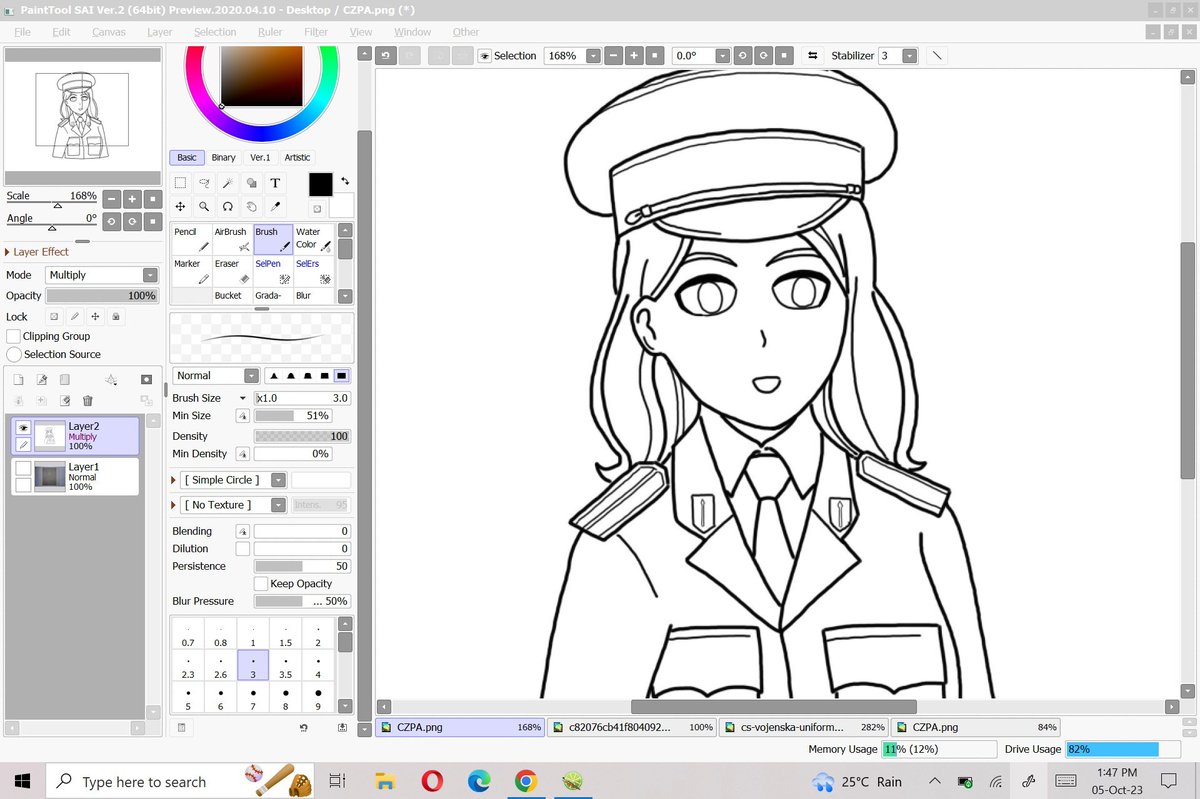
Task: Select the Text tool
Action: [x=275, y=183]
